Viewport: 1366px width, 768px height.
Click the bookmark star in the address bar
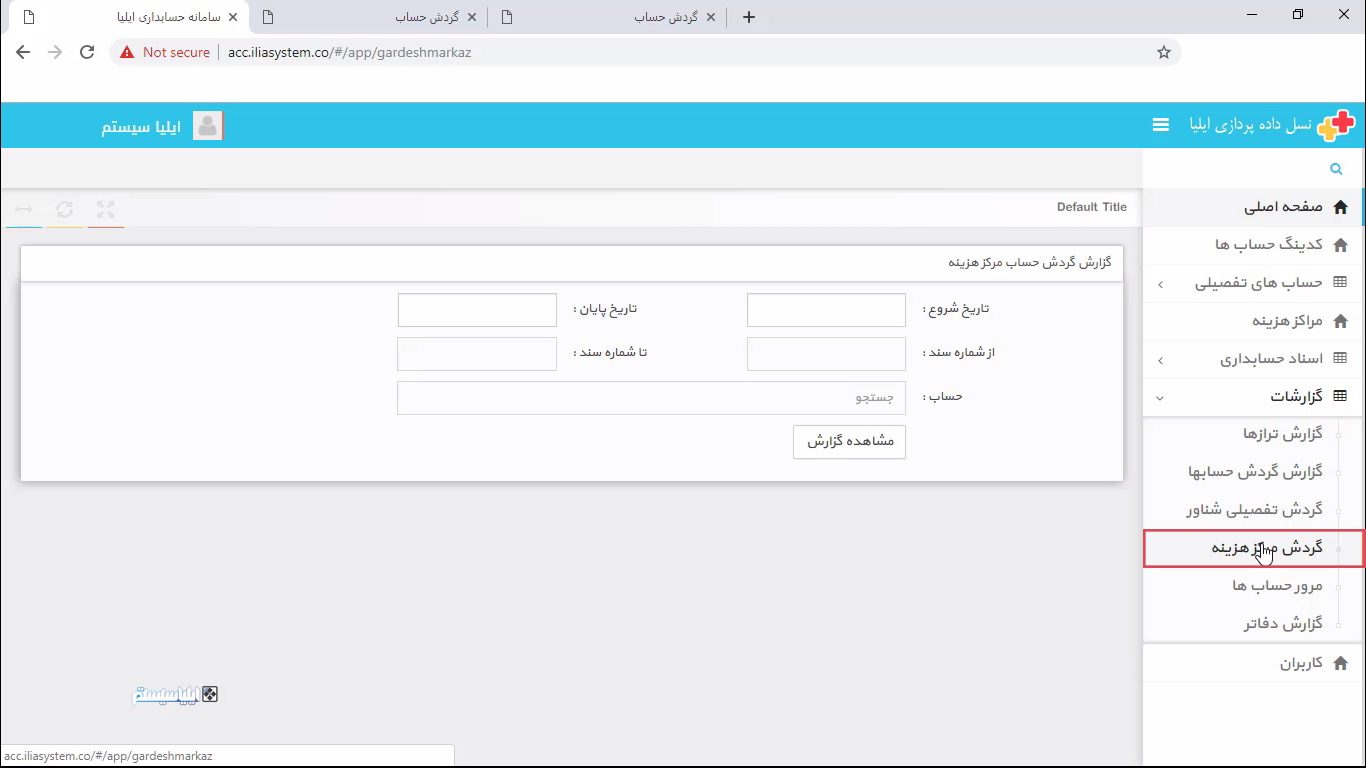1163,52
